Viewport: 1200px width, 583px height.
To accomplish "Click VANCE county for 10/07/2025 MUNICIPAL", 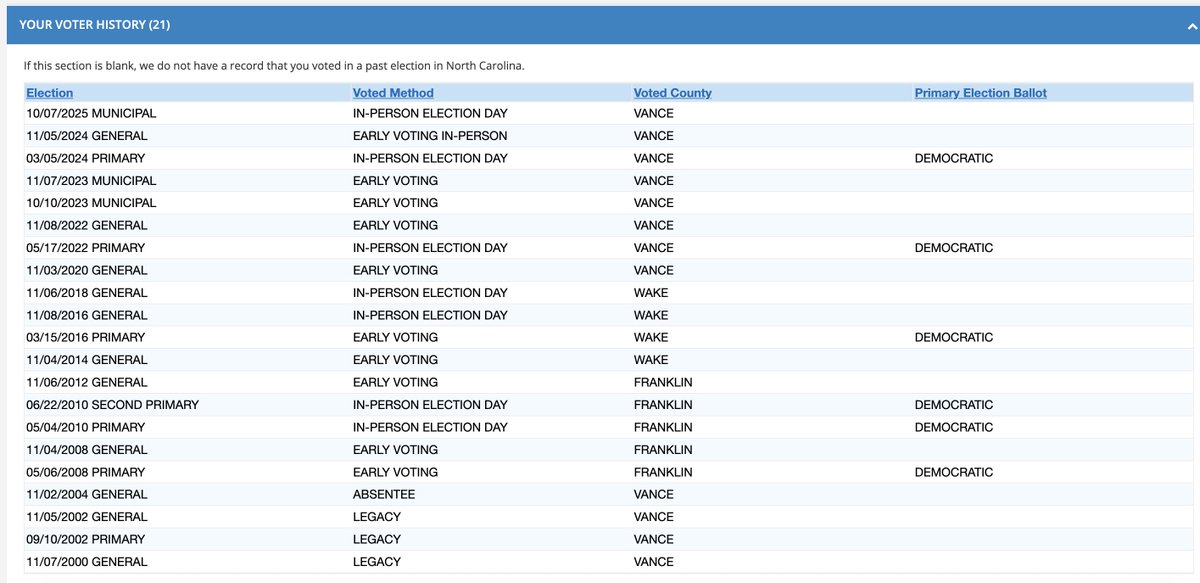I will [x=654, y=113].
